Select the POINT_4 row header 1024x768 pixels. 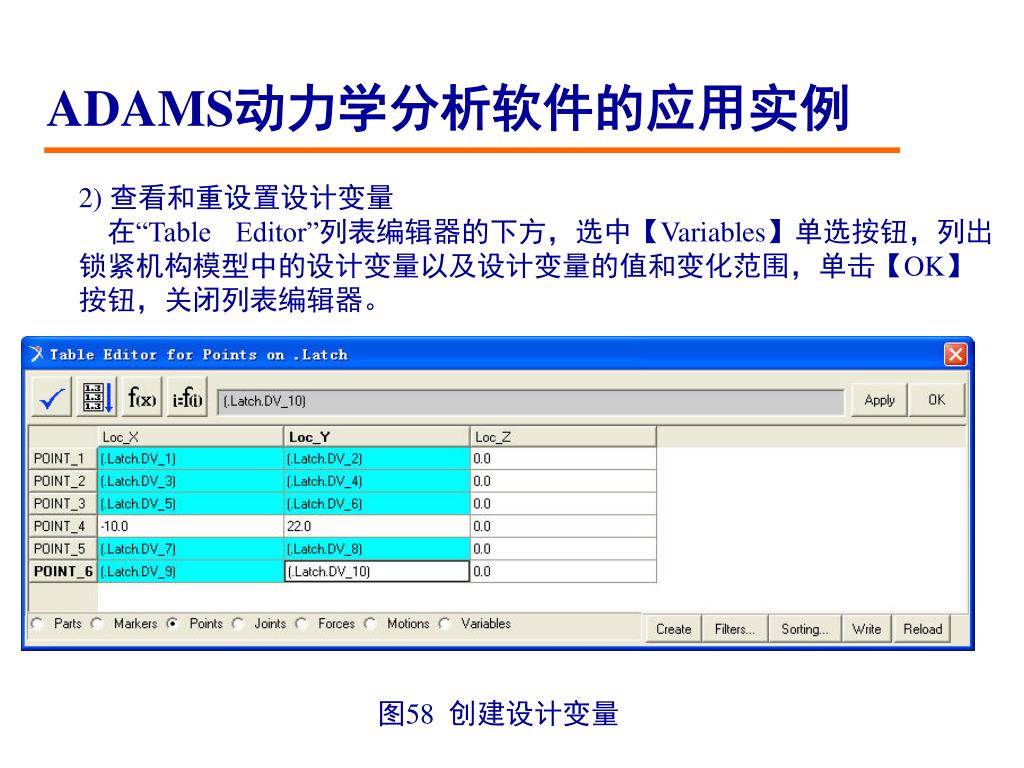click(63, 526)
